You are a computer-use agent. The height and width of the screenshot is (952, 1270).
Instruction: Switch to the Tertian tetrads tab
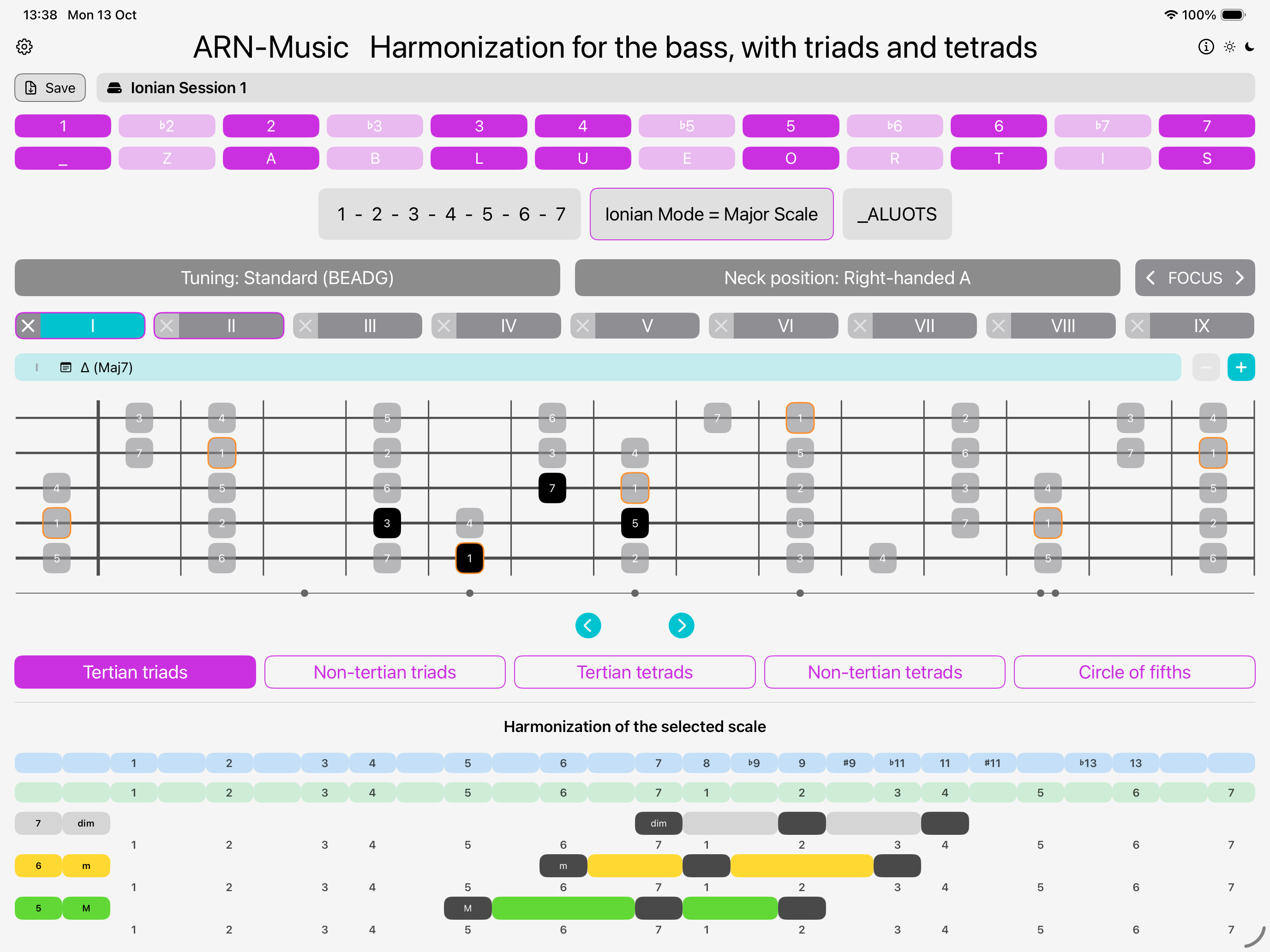(635, 672)
